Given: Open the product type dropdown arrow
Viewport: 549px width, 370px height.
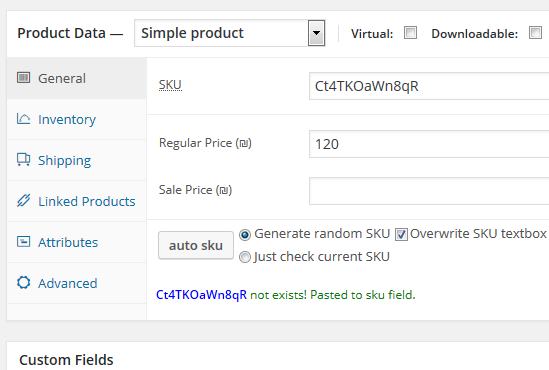Looking at the screenshot, I should pyautogui.click(x=317, y=33).
